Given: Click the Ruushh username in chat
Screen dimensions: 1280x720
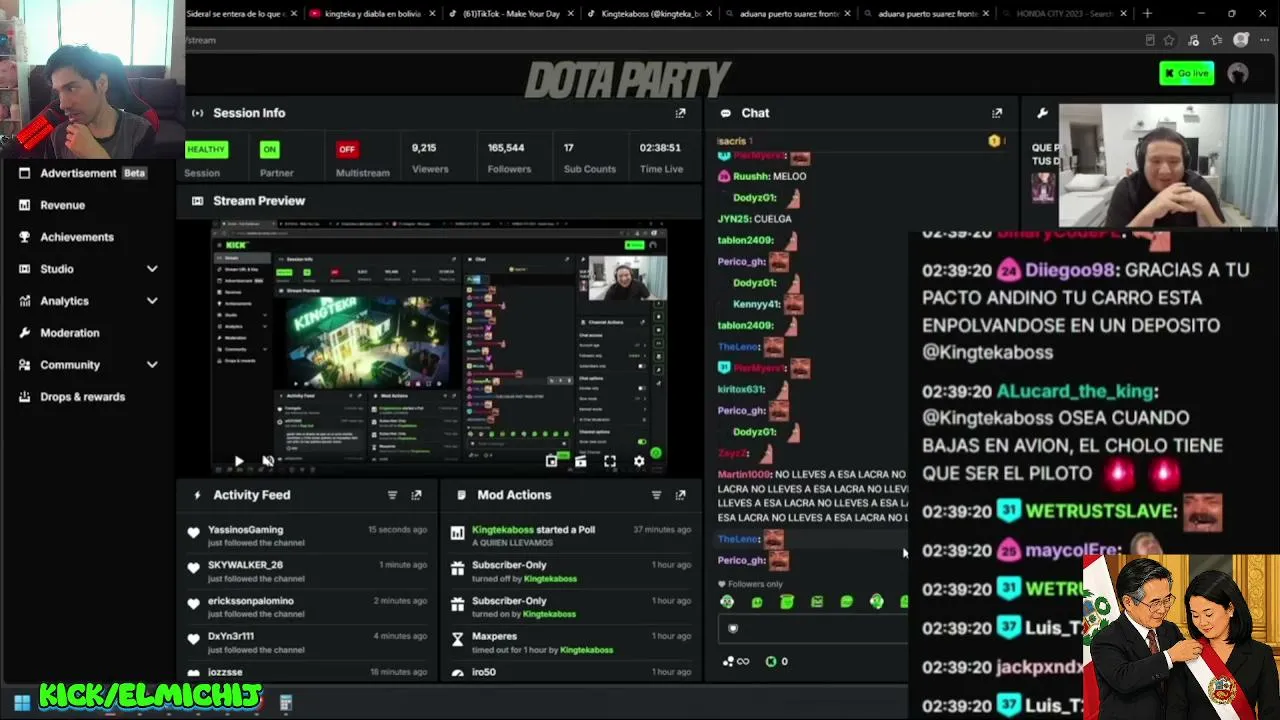Looking at the screenshot, I should tap(750, 176).
